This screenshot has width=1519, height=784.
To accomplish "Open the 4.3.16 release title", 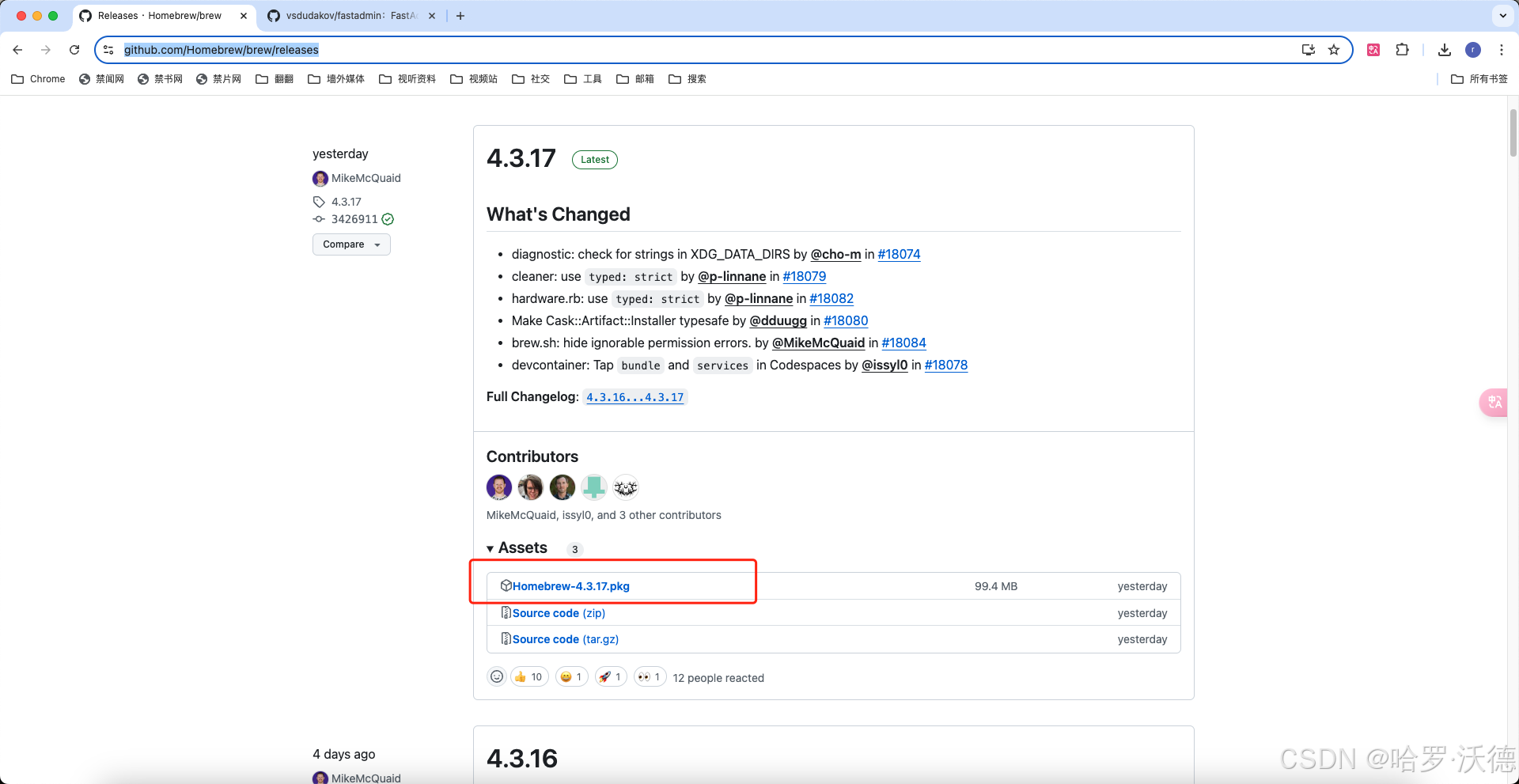I will (x=522, y=759).
